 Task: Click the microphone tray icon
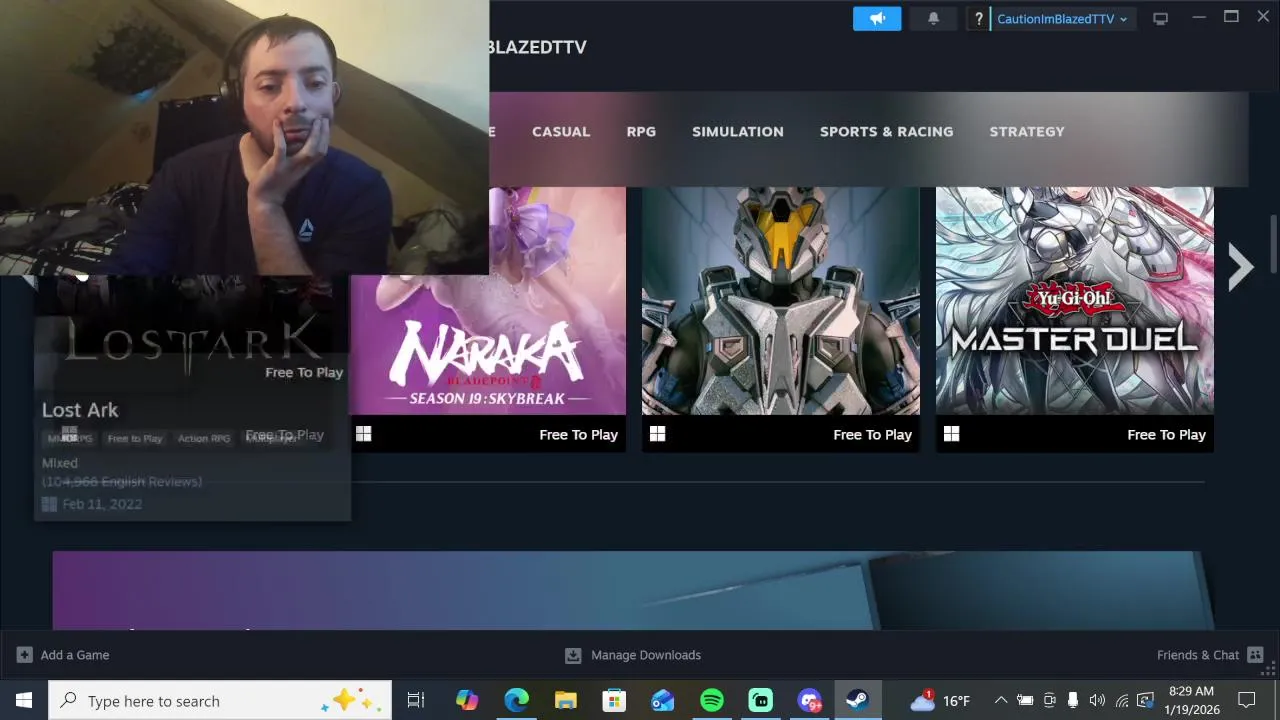click(1073, 700)
